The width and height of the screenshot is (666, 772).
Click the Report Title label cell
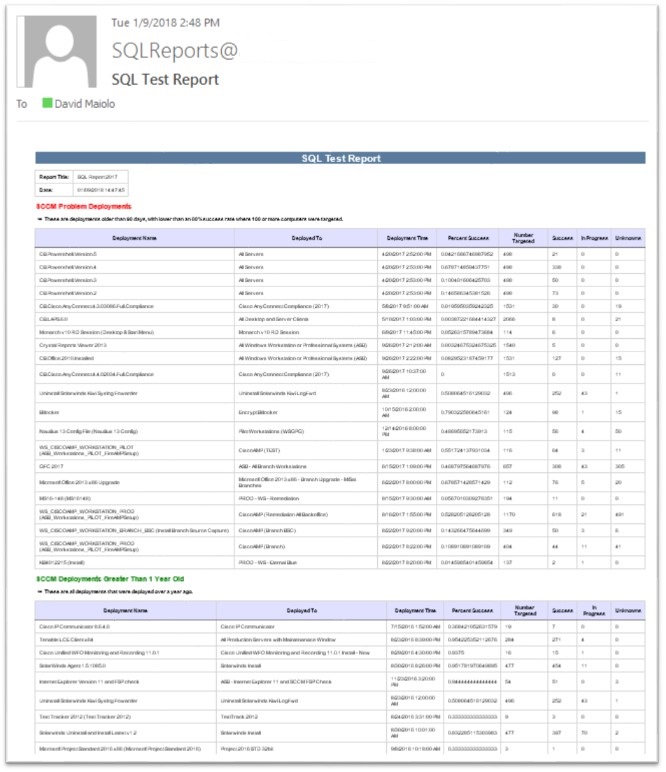[x=54, y=177]
